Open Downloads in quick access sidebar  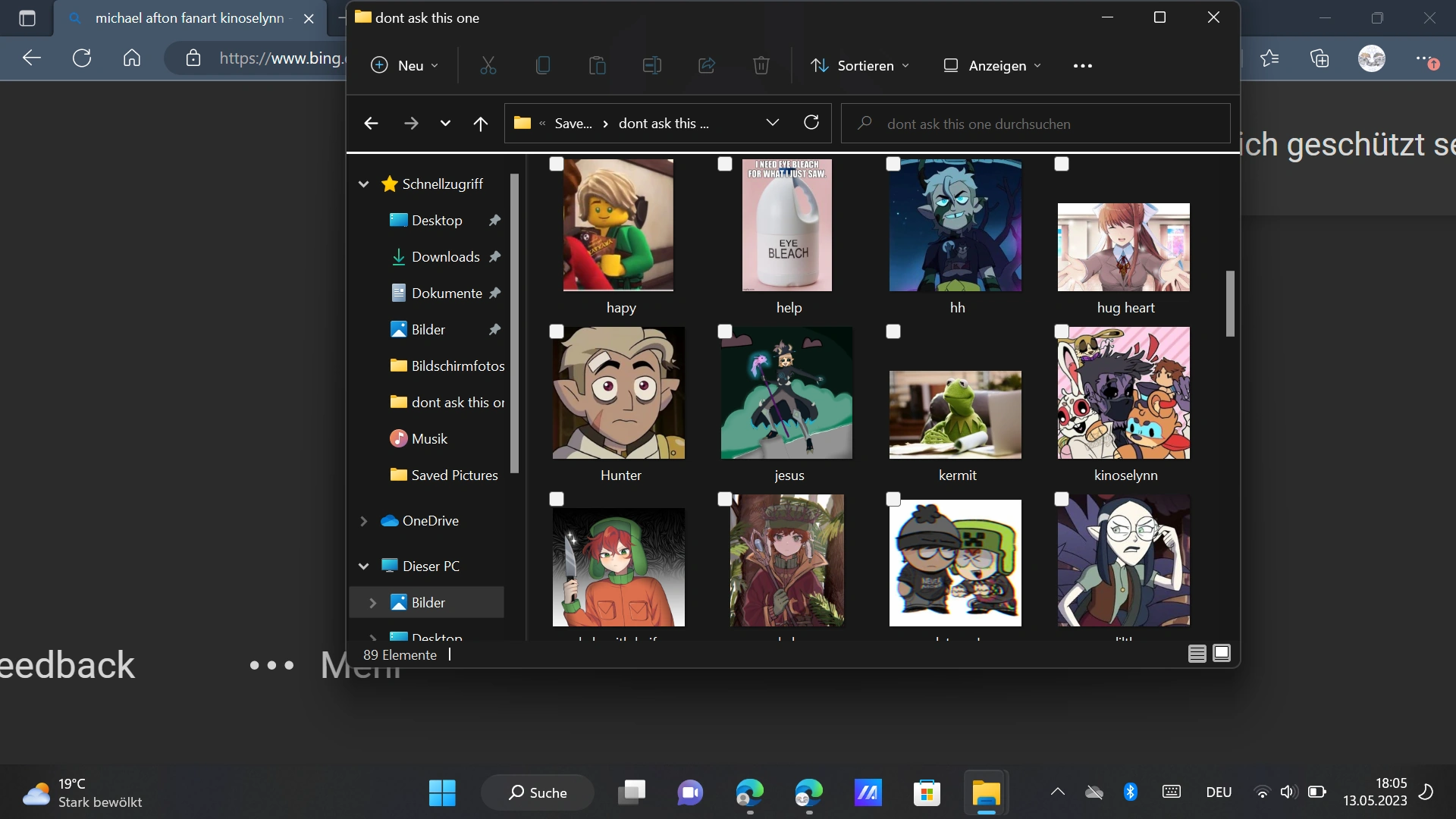pyautogui.click(x=445, y=257)
